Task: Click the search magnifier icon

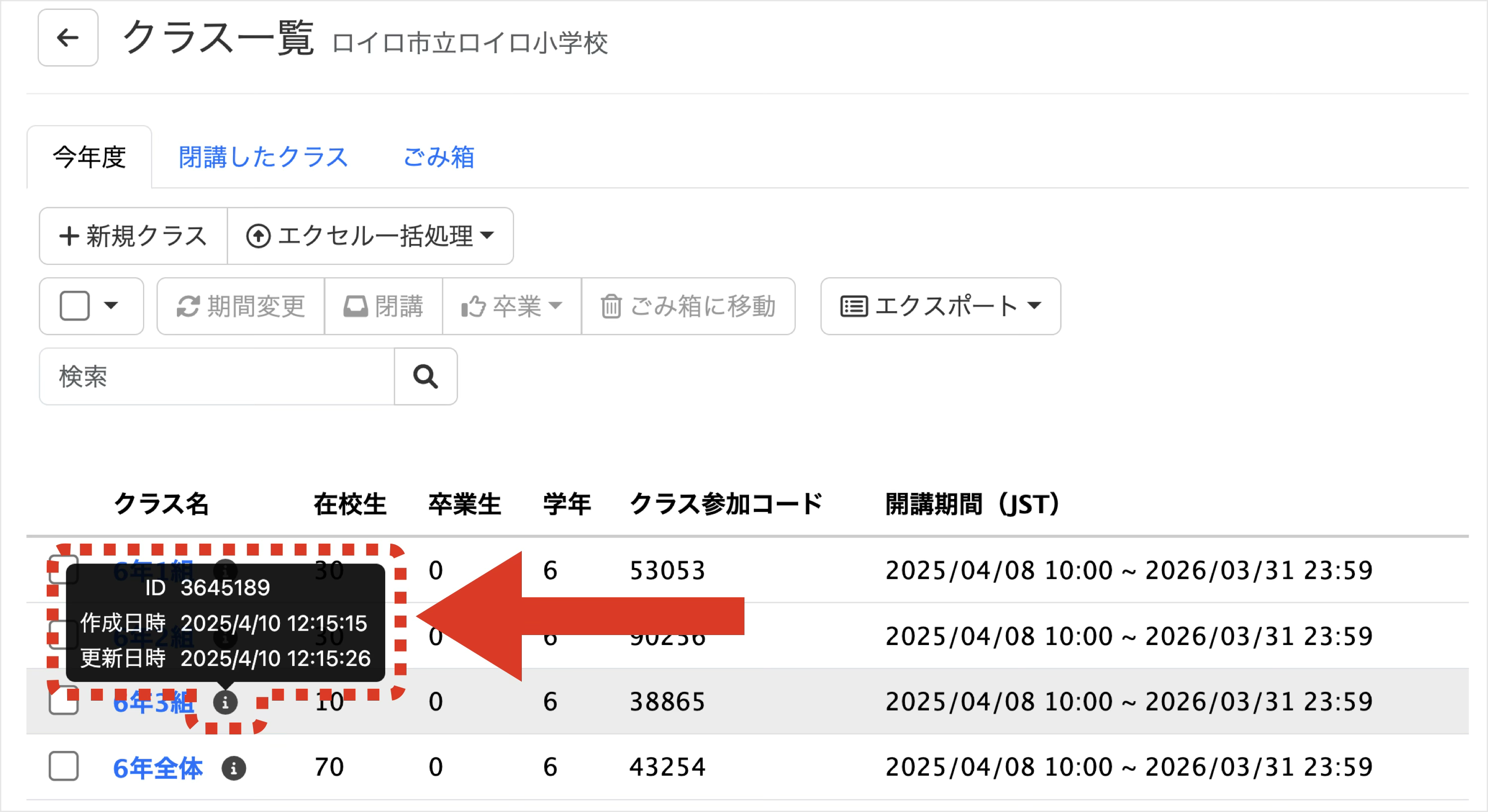Action: pos(425,377)
